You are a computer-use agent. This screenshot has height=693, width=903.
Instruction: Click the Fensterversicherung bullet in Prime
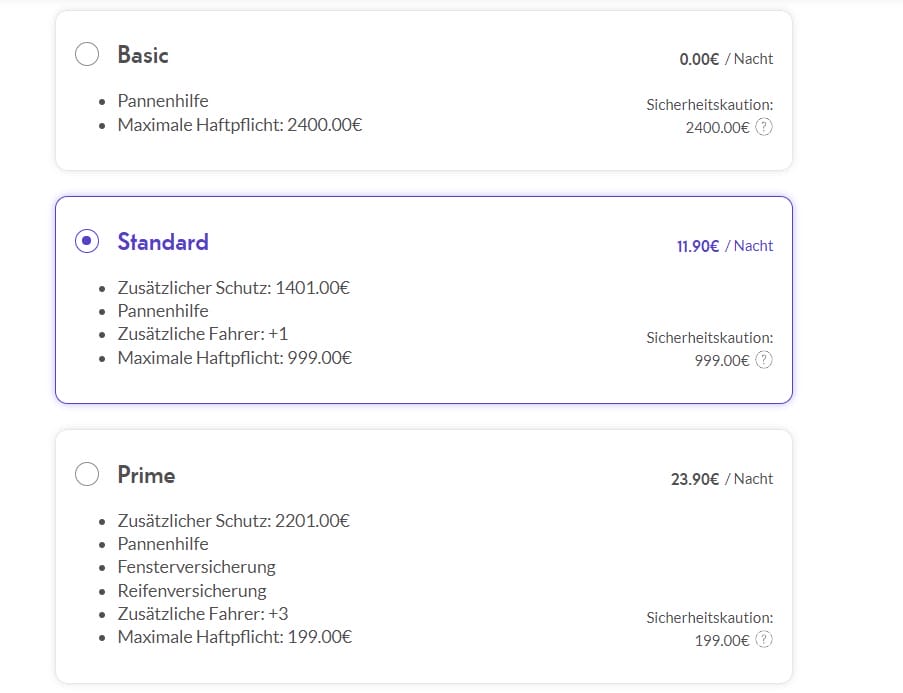pyautogui.click(x=196, y=567)
